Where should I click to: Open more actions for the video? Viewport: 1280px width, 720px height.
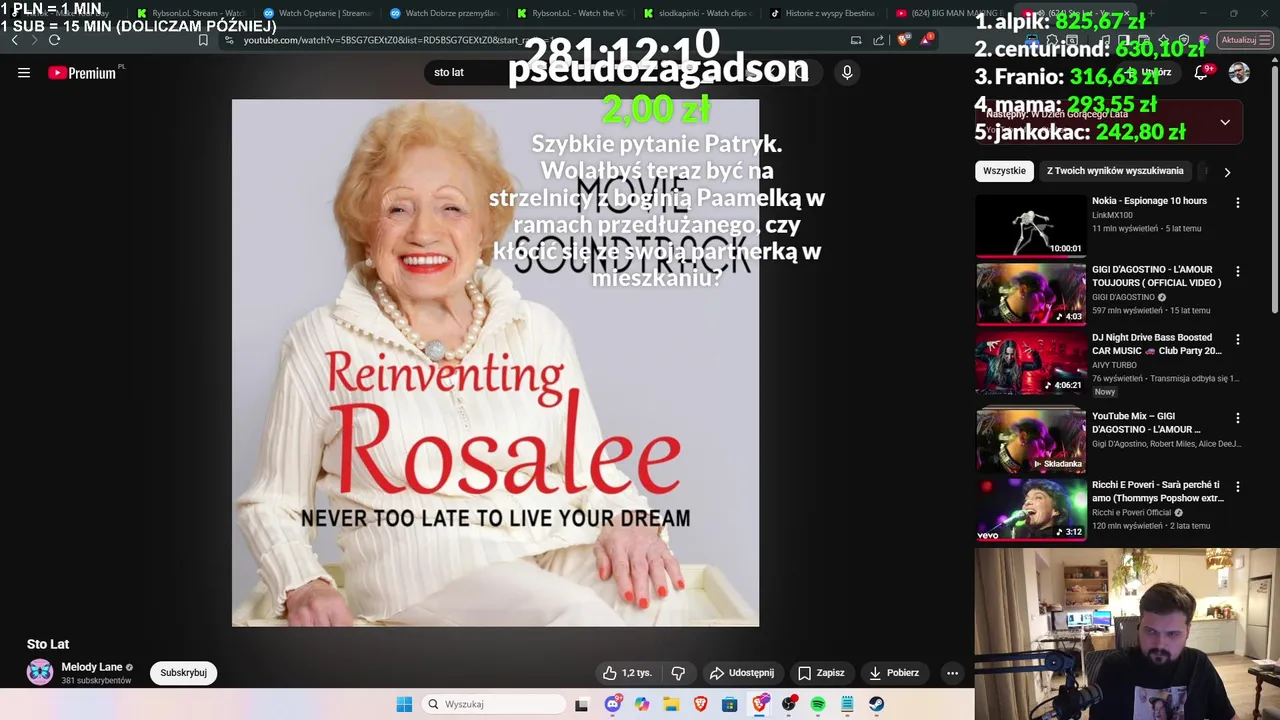(x=952, y=673)
